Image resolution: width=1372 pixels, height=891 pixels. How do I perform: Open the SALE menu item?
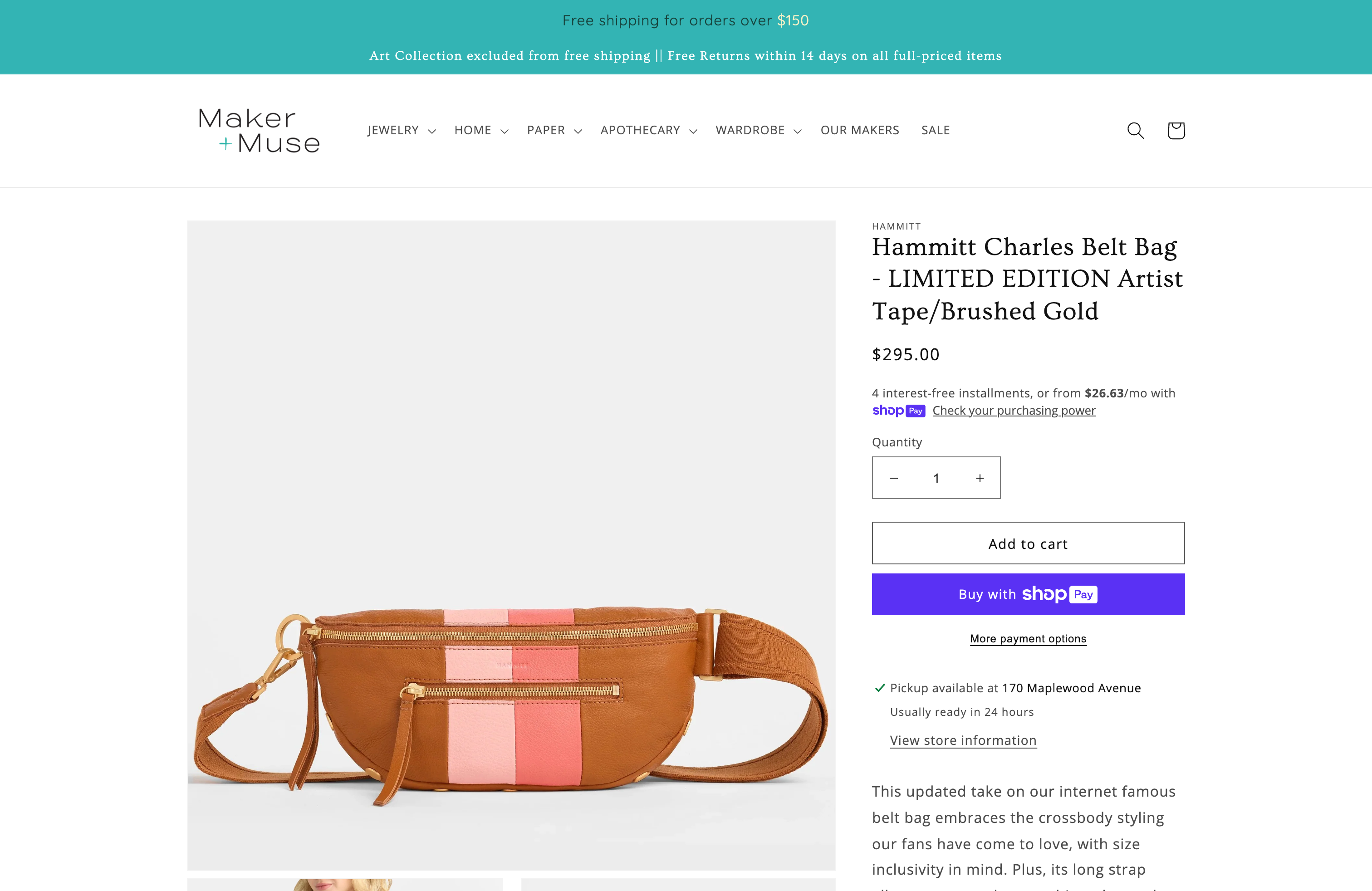point(935,131)
